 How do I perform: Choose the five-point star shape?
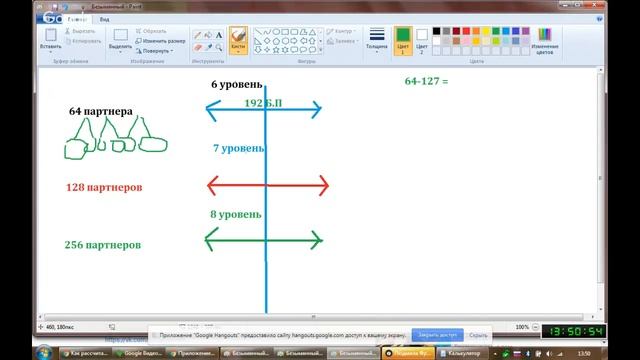coord(276,50)
